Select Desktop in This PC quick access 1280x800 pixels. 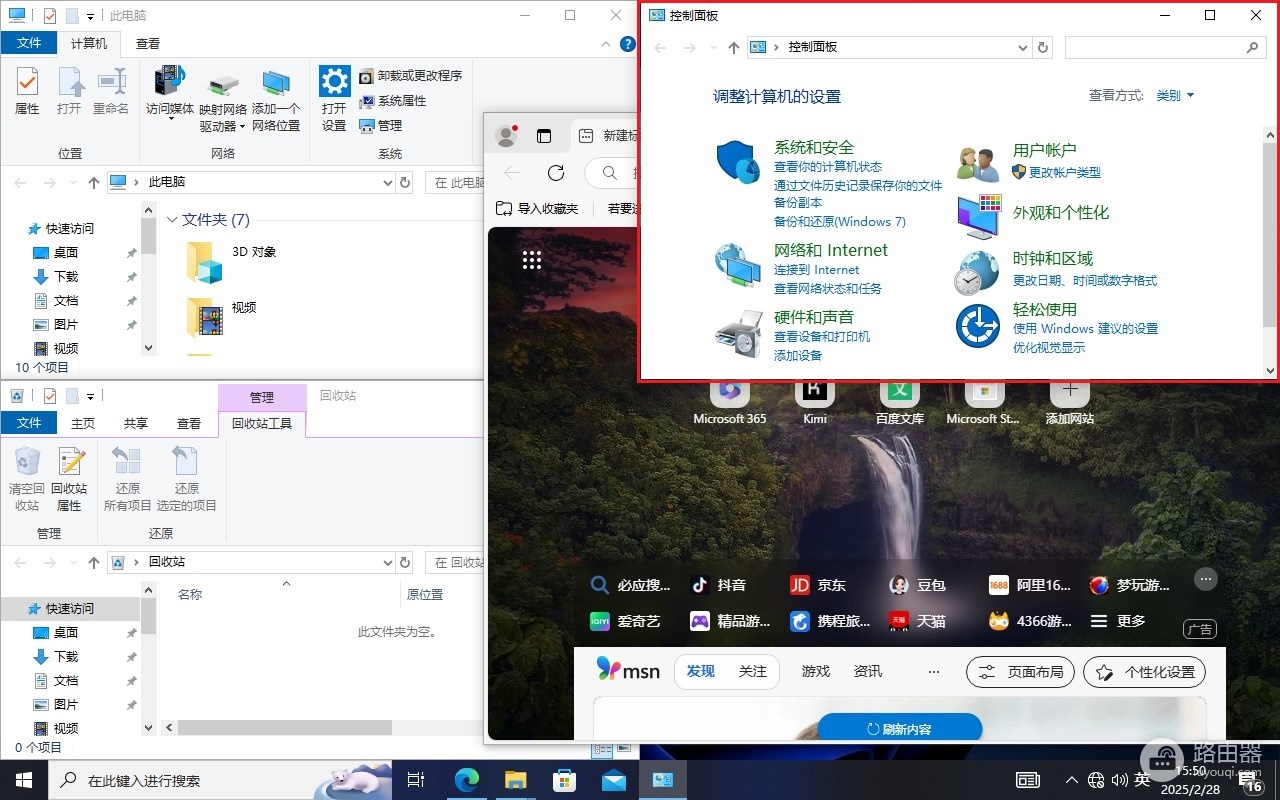[66, 253]
